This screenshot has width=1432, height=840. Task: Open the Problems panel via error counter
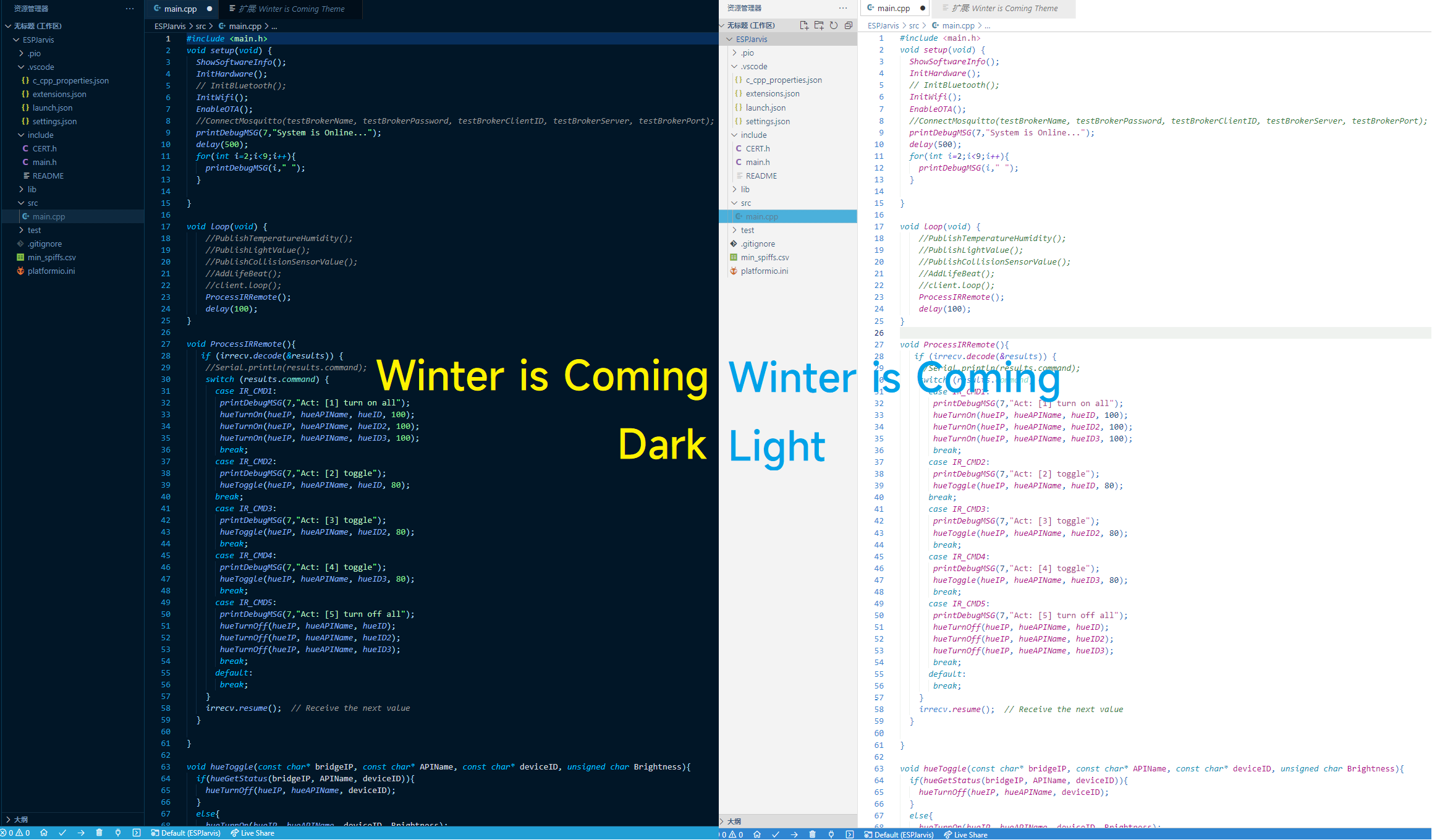click(15, 833)
